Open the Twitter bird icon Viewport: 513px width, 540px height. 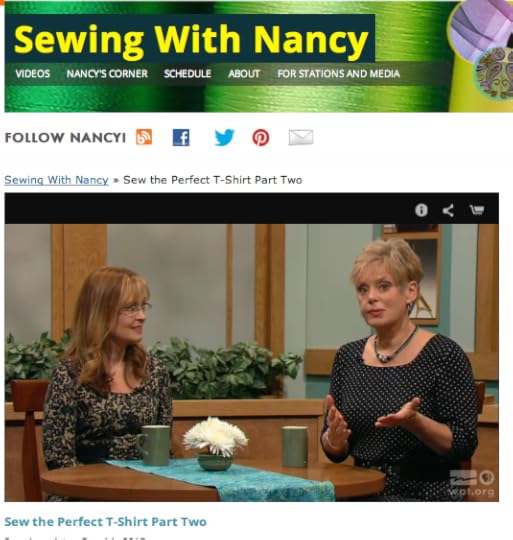(224, 137)
